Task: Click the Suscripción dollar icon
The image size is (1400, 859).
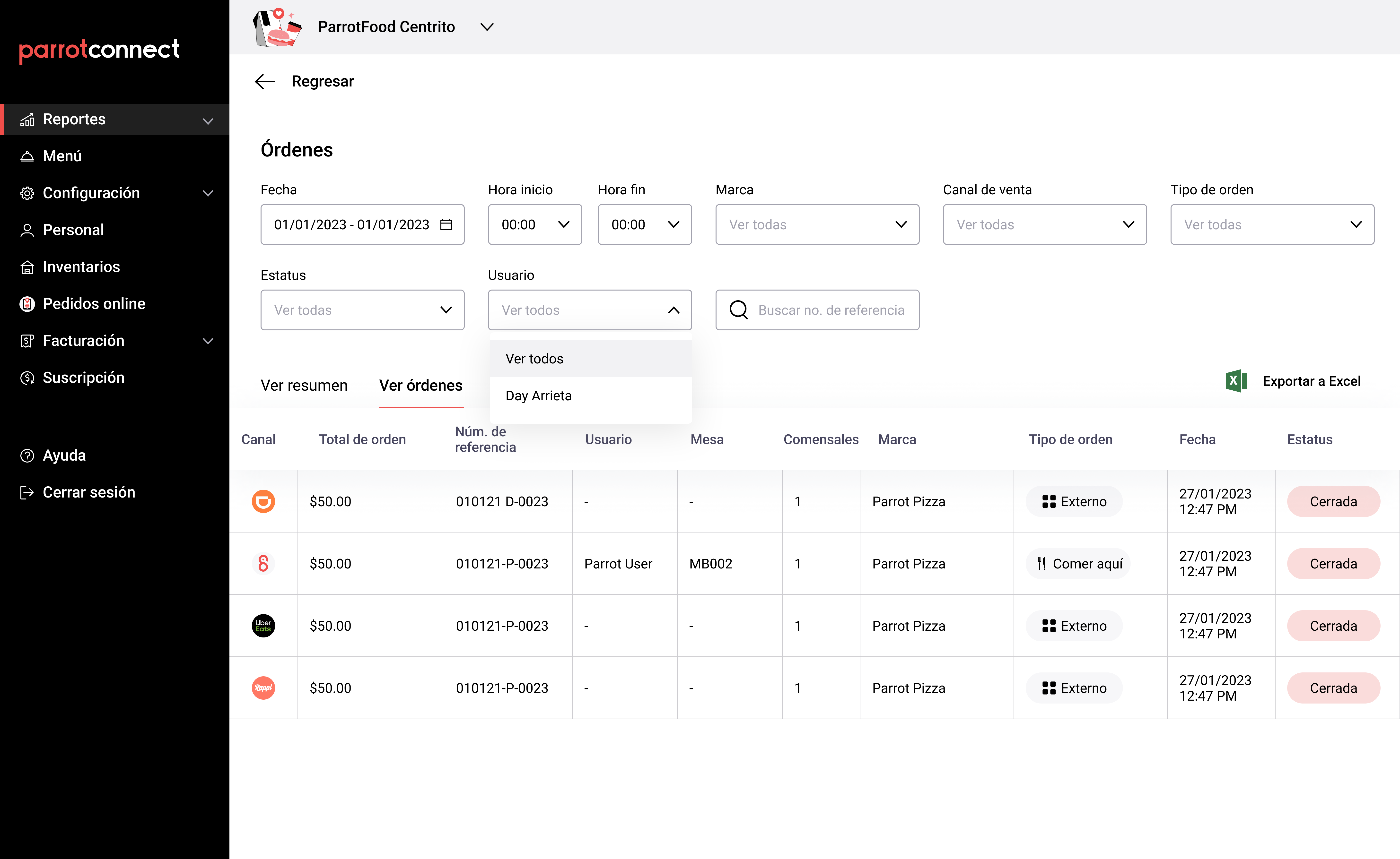Action: point(27,378)
